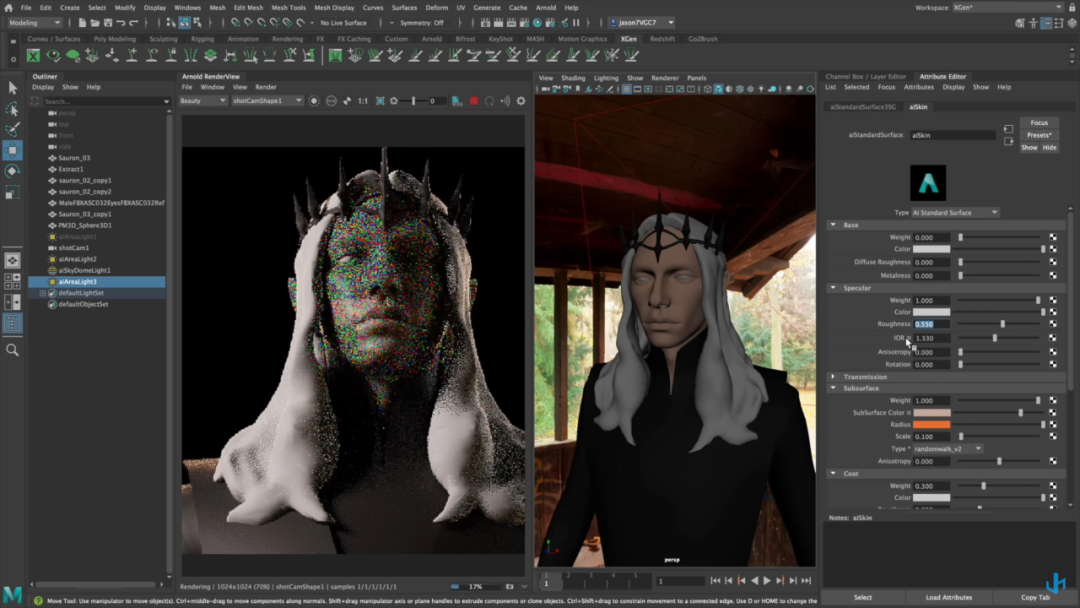This screenshot has width=1080, height=608.
Task: Activate the Scale tool in the toolbox
Action: pos(12,192)
